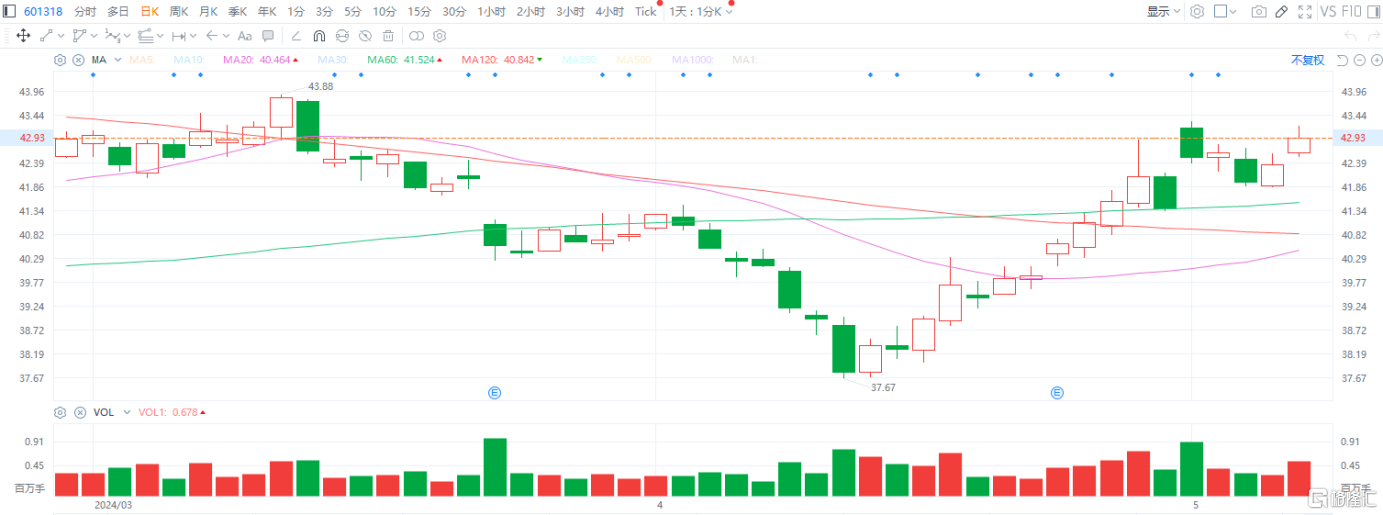Select the move crosshair tool
The width and height of the screenshot is (1383, 515).
pos(23,36)
